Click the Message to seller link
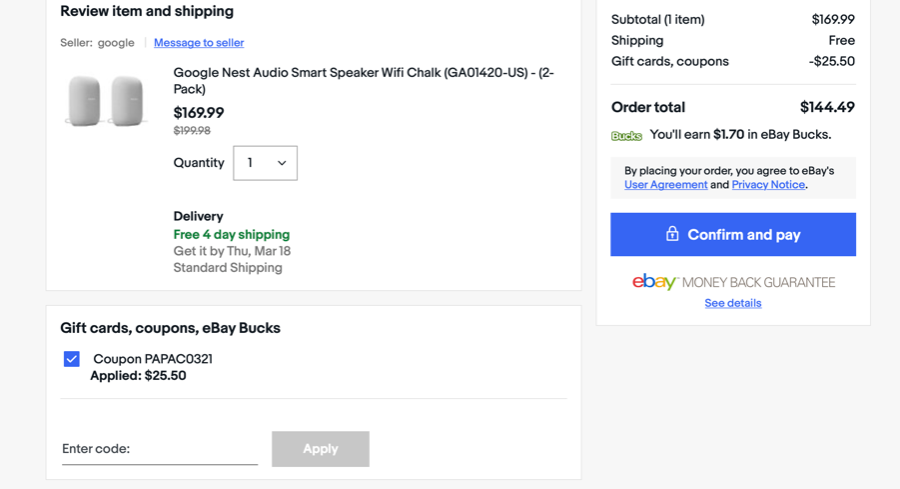Screen dimensions: 900x489 point(199,42)
